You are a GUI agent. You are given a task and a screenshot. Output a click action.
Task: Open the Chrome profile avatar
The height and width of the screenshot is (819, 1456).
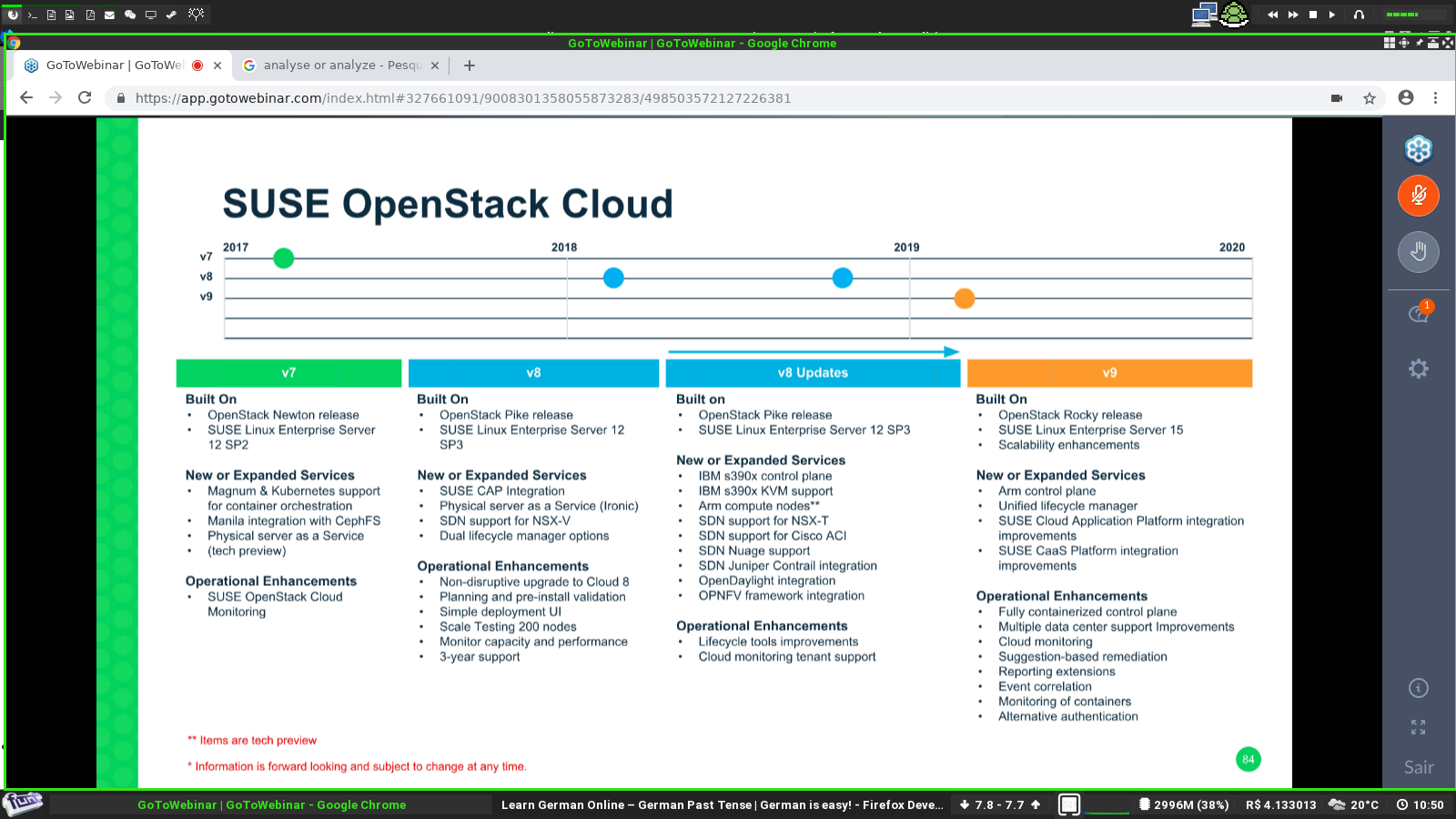[x=1406, y=98]
